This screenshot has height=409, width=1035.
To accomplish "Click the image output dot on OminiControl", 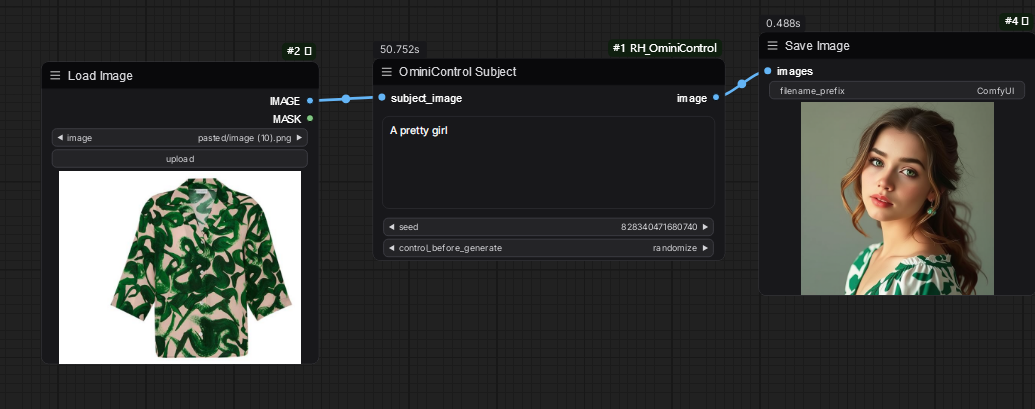I will point(716,98).
